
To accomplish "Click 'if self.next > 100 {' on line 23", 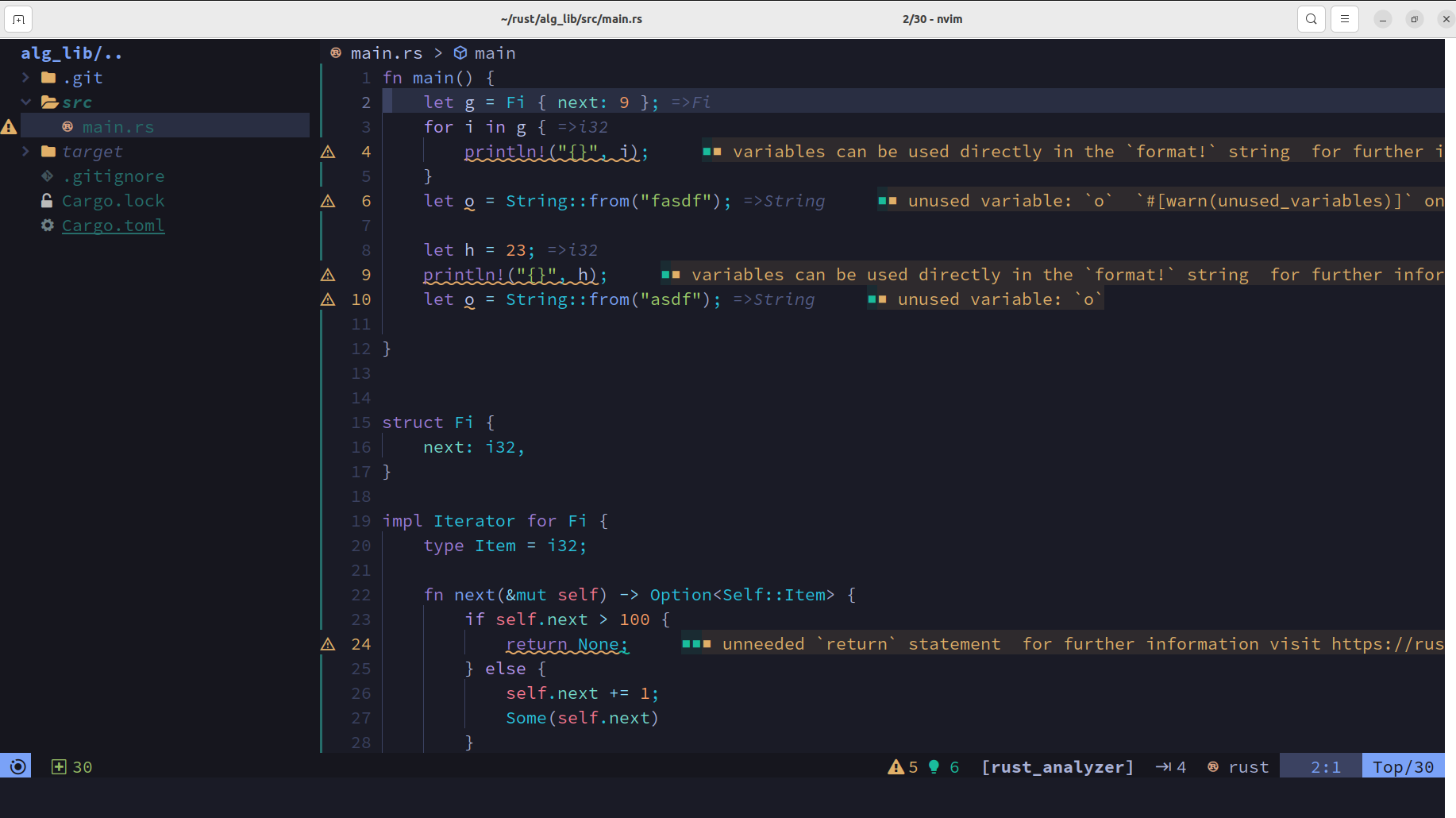I will 568,619.
